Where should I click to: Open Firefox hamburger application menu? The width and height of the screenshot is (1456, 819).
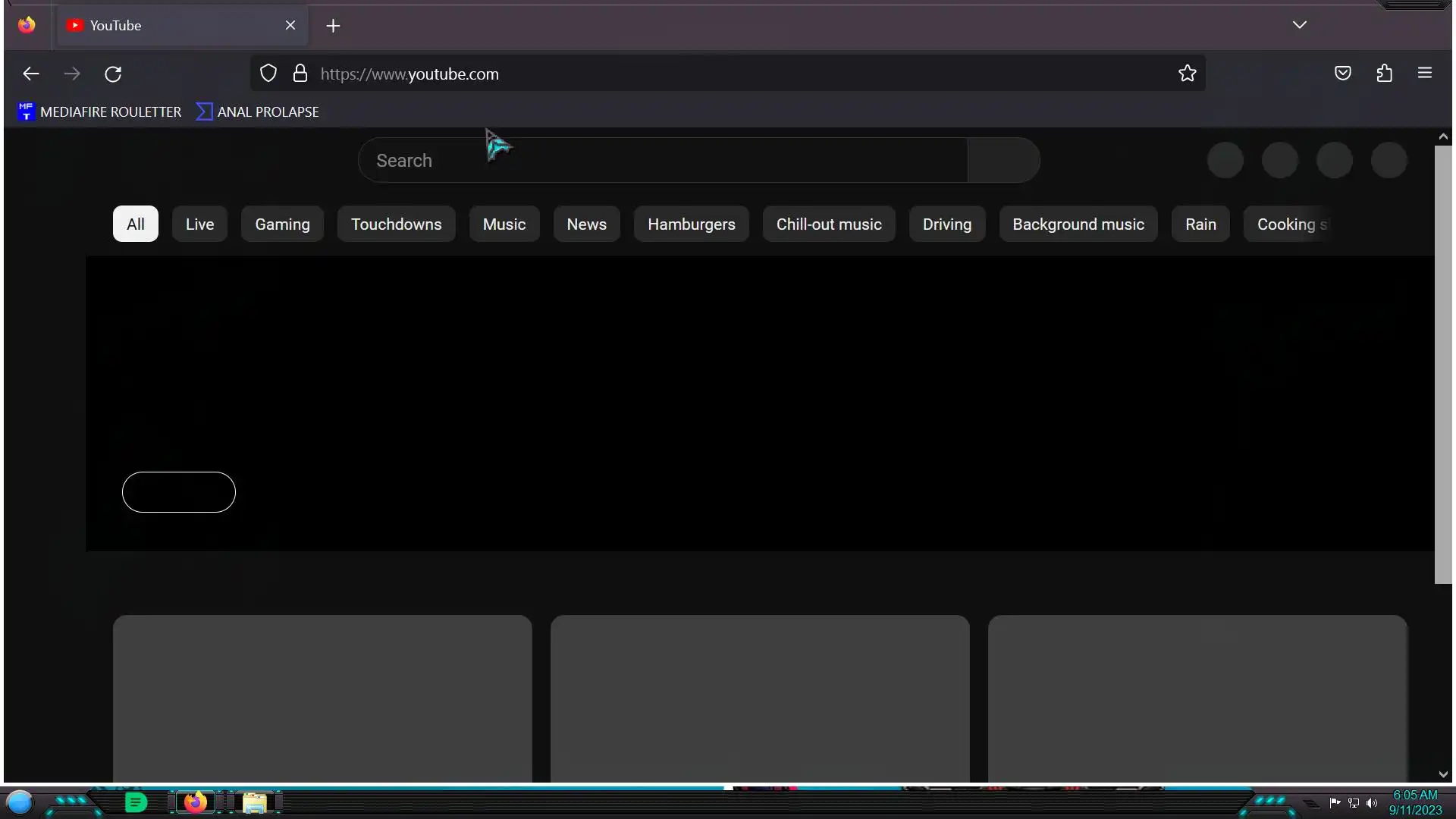(1424, 74)
